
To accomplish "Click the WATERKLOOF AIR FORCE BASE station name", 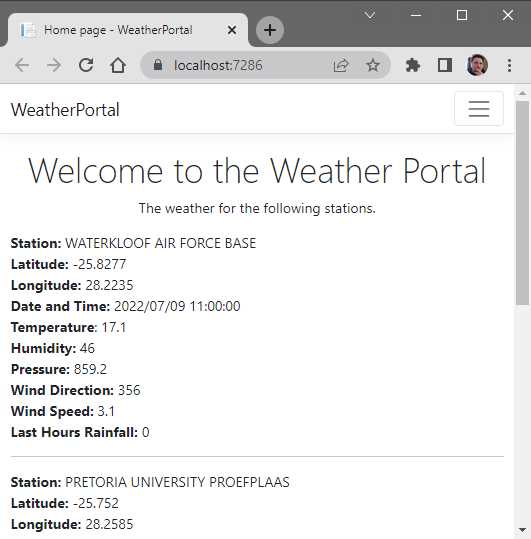I will (x=161, y=243).
